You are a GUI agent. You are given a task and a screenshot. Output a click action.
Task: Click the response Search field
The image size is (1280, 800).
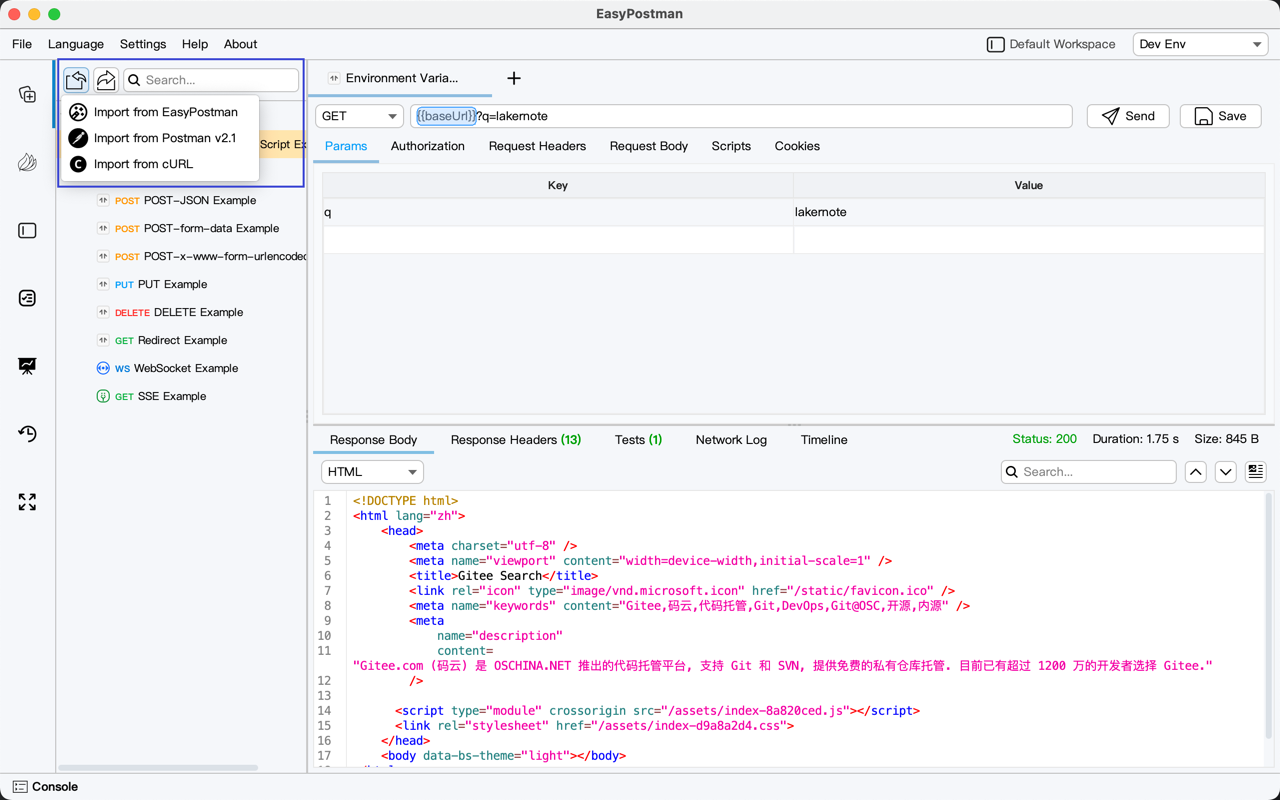(x=1089, y=472)
